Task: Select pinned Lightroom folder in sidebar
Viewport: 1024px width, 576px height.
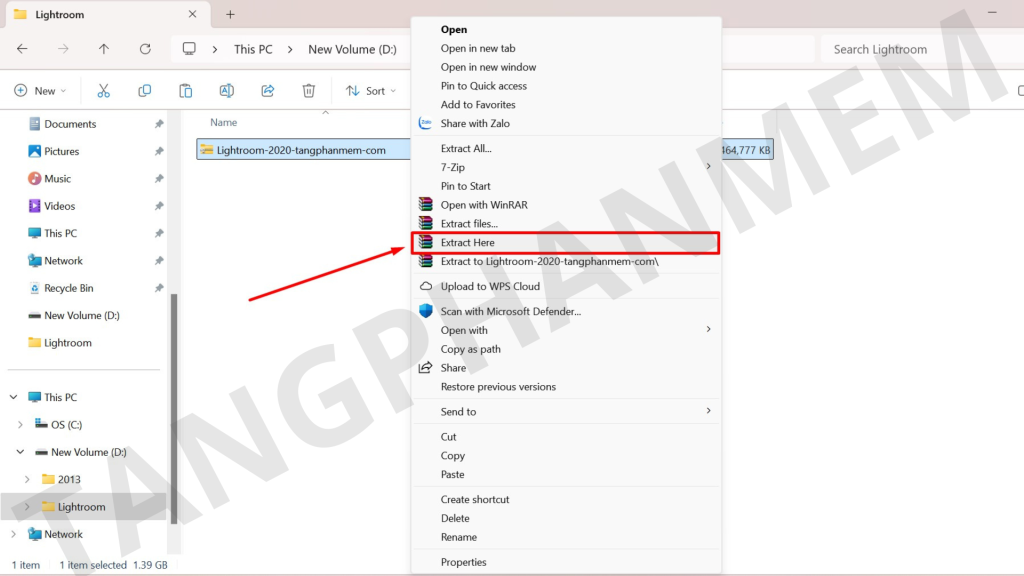Action: coord(67,343)
